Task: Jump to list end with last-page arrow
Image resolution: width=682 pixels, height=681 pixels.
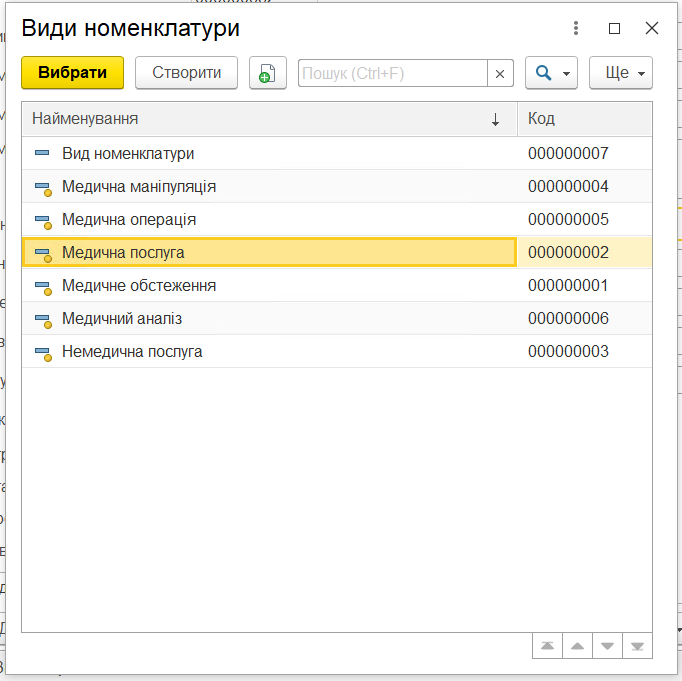Action: click(637, 646)
